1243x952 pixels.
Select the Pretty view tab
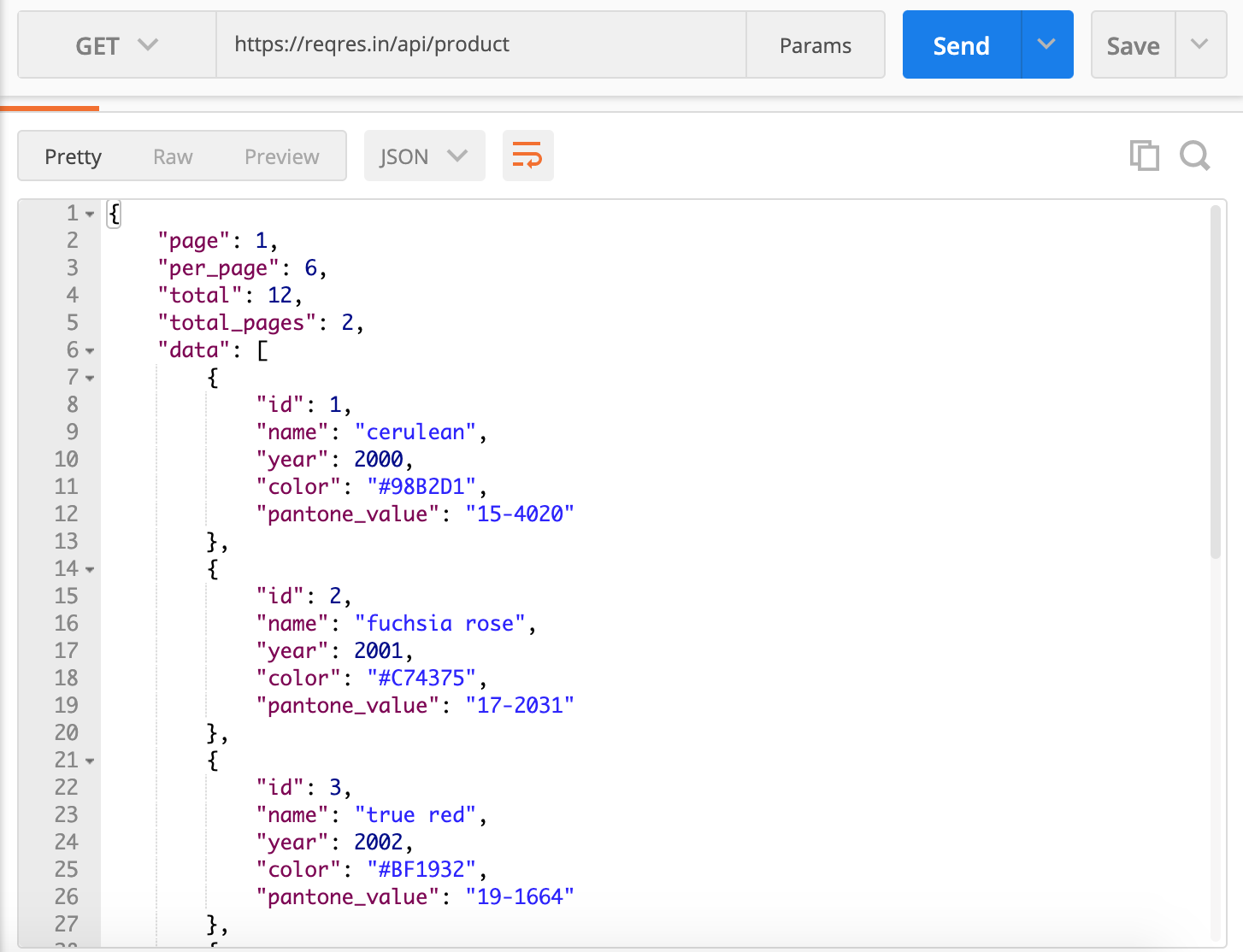(x=74, y=156)
